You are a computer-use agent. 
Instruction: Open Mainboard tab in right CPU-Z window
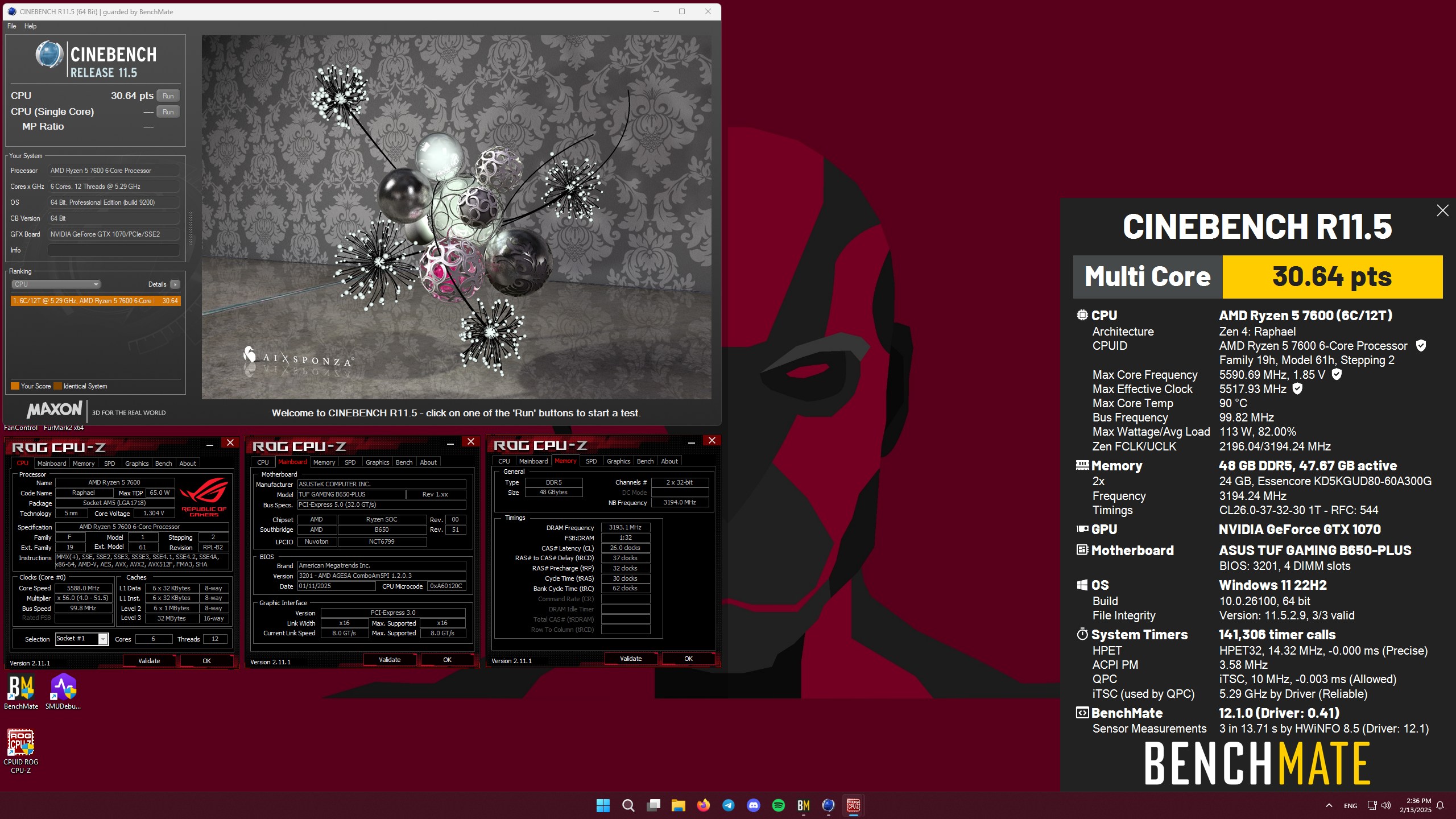coord(533,461)
